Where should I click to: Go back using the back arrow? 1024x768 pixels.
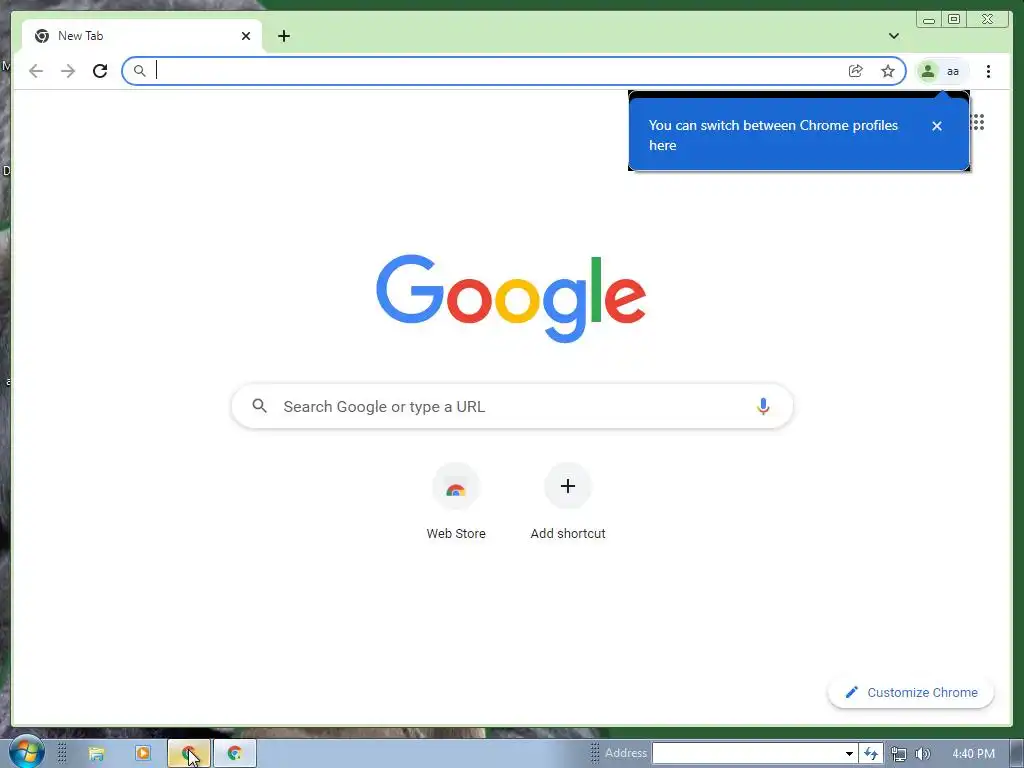pos(36,71)
